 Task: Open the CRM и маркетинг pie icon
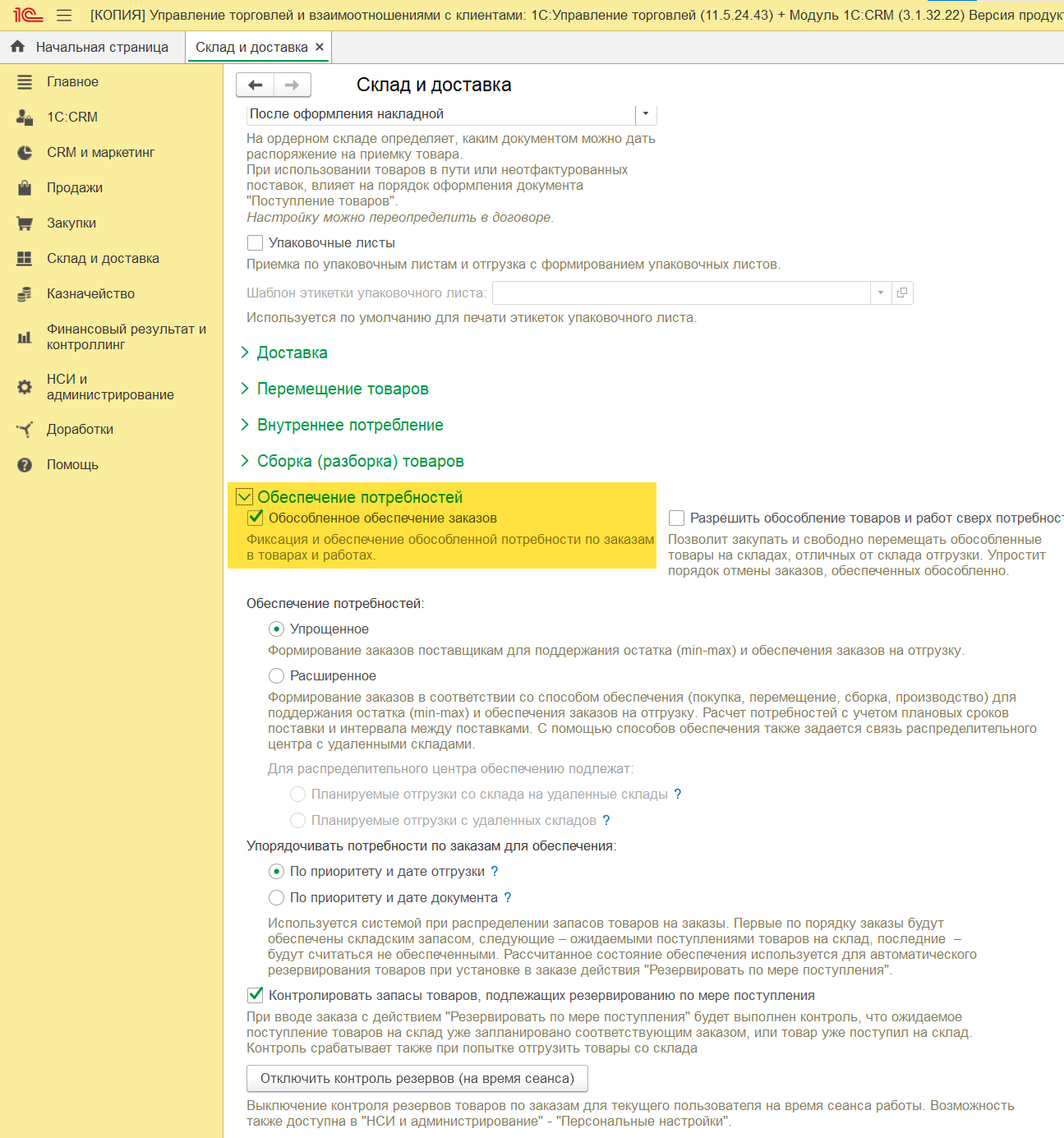pos(25,153)
